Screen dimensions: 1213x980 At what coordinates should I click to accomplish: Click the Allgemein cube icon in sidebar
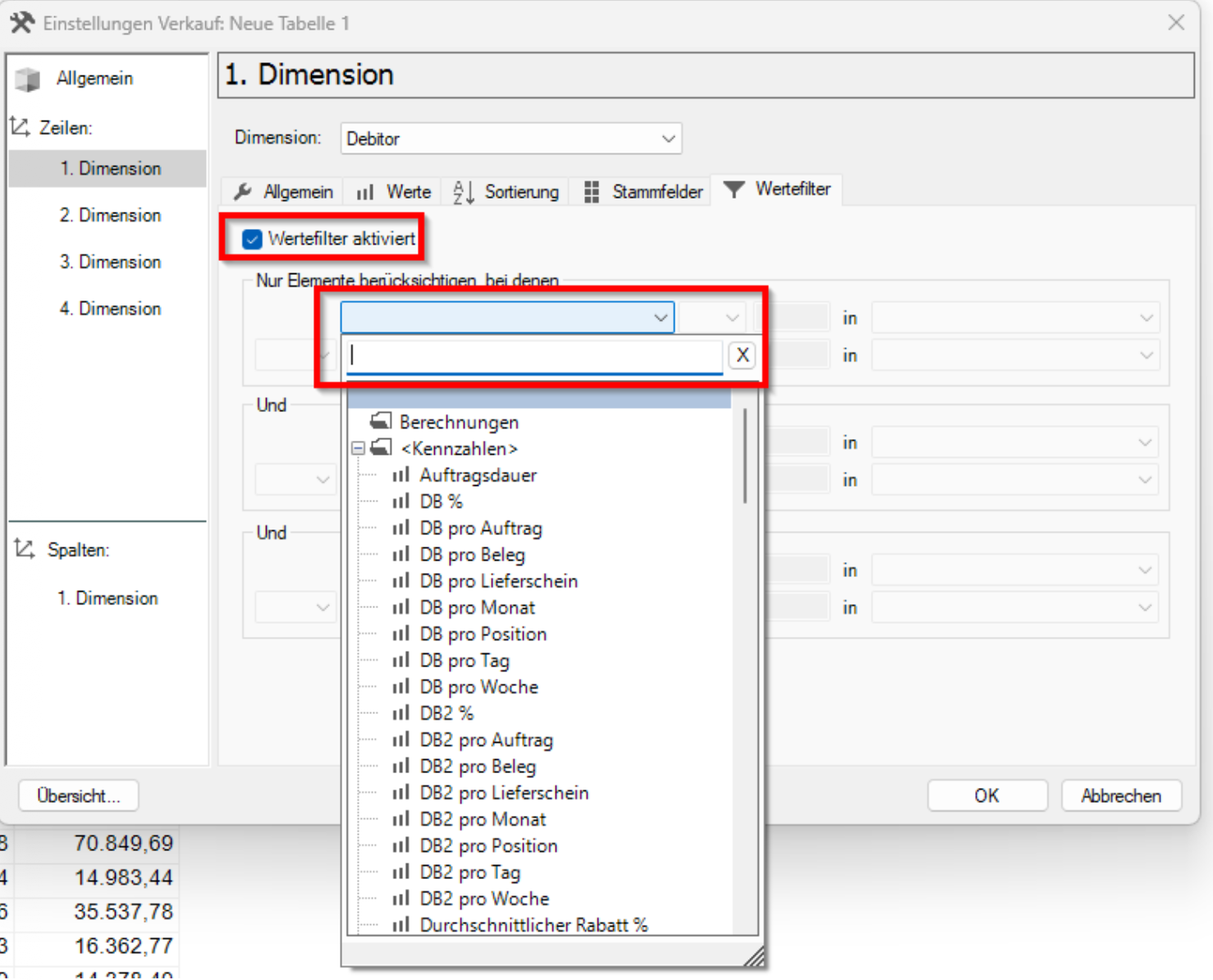point(28,79)
